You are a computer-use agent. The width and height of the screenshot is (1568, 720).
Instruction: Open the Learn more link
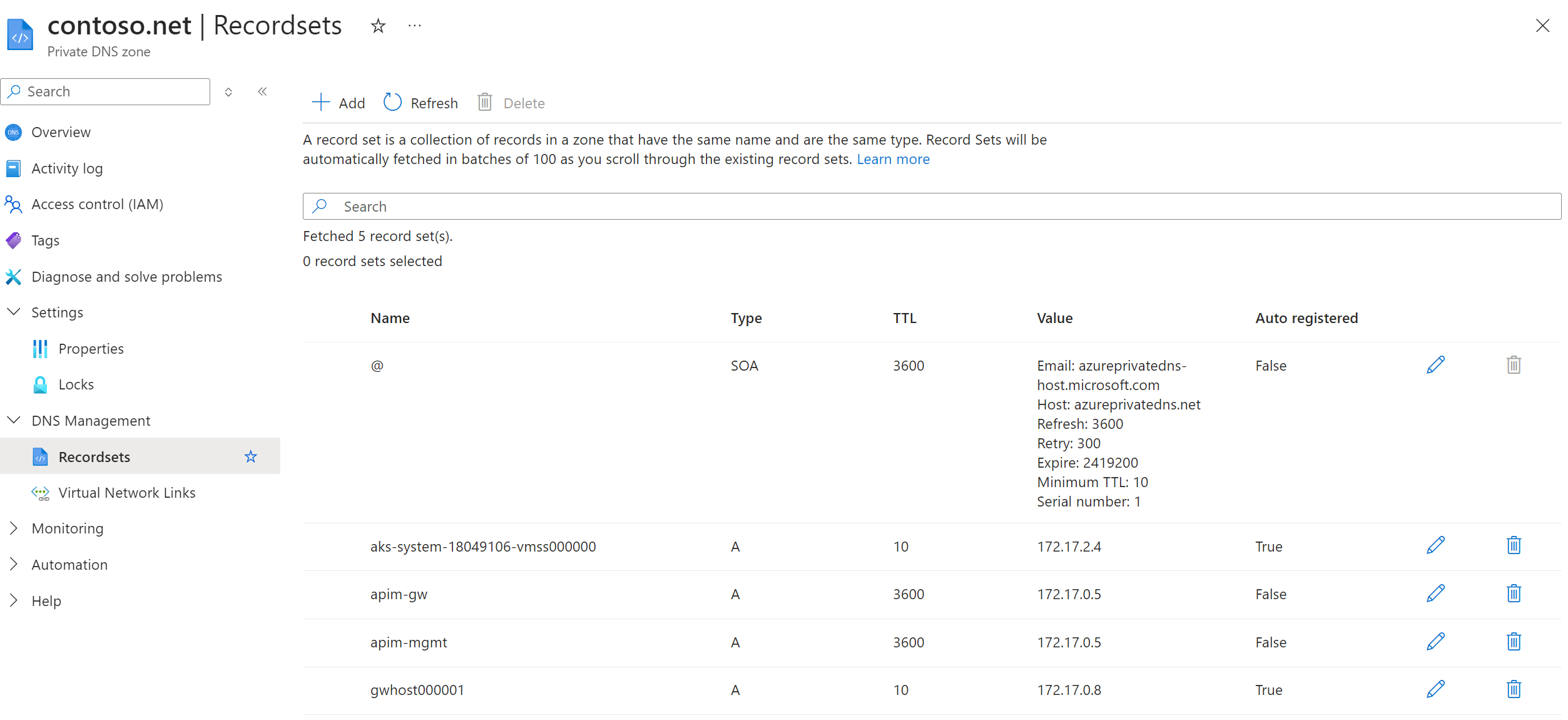click(893, 159)
